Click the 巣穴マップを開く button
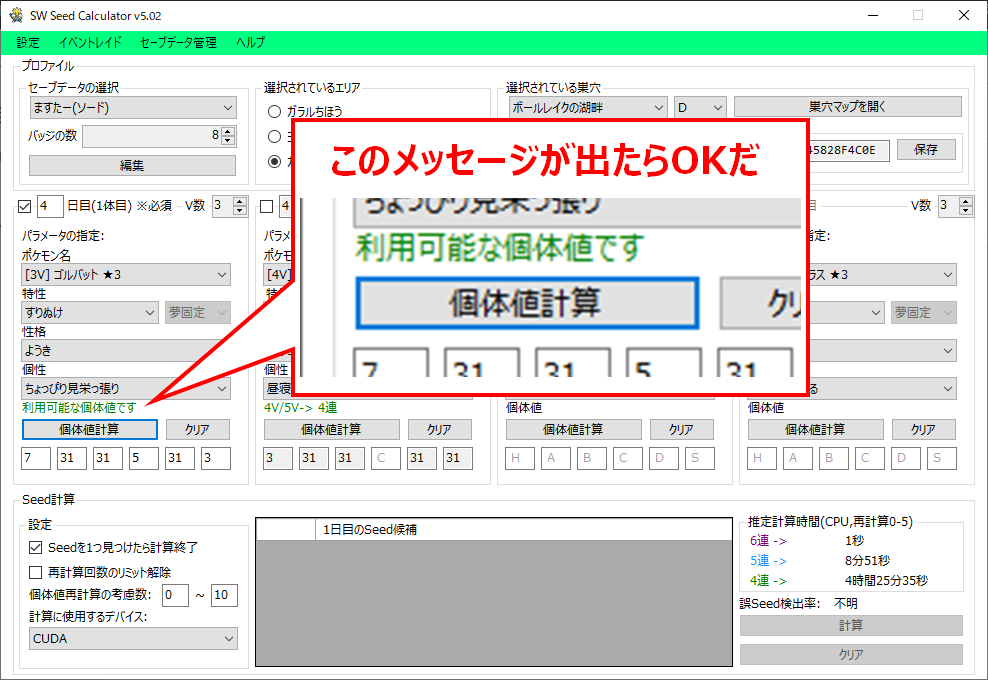This screenshot has height=680, width=988. click(847, 107)
